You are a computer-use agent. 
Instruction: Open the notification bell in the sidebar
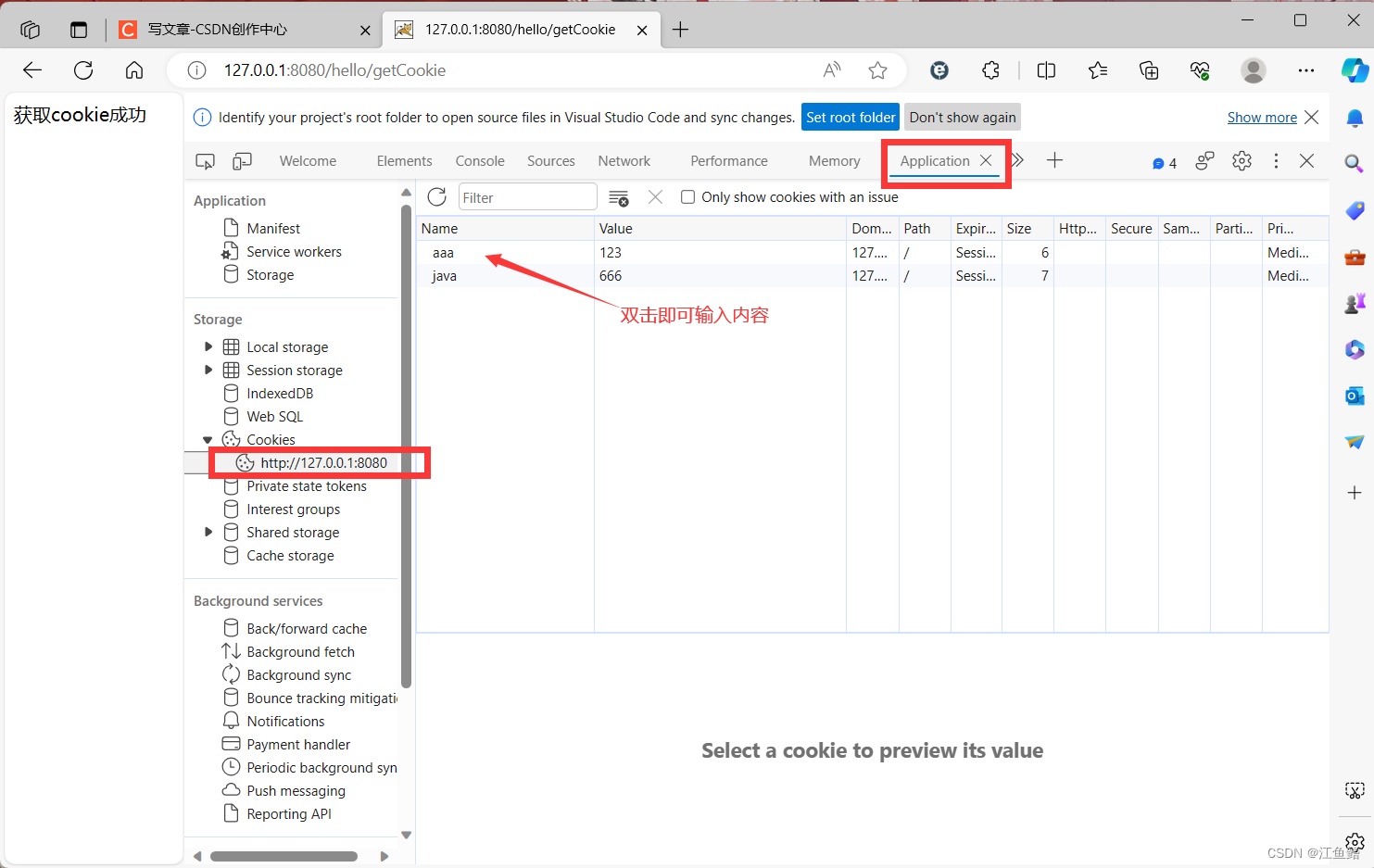pyautogui.click(x=1355, y=118)
